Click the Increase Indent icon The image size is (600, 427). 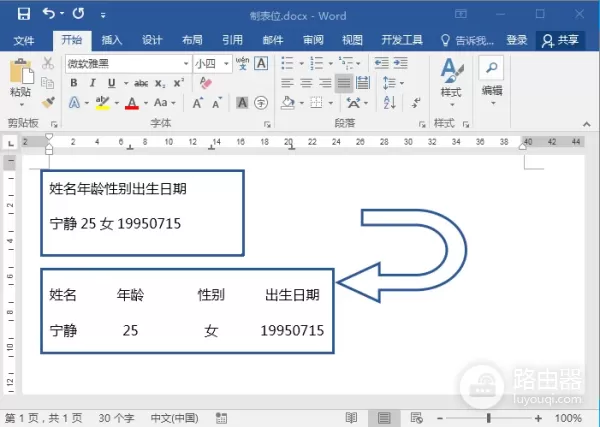click(400, 63)
